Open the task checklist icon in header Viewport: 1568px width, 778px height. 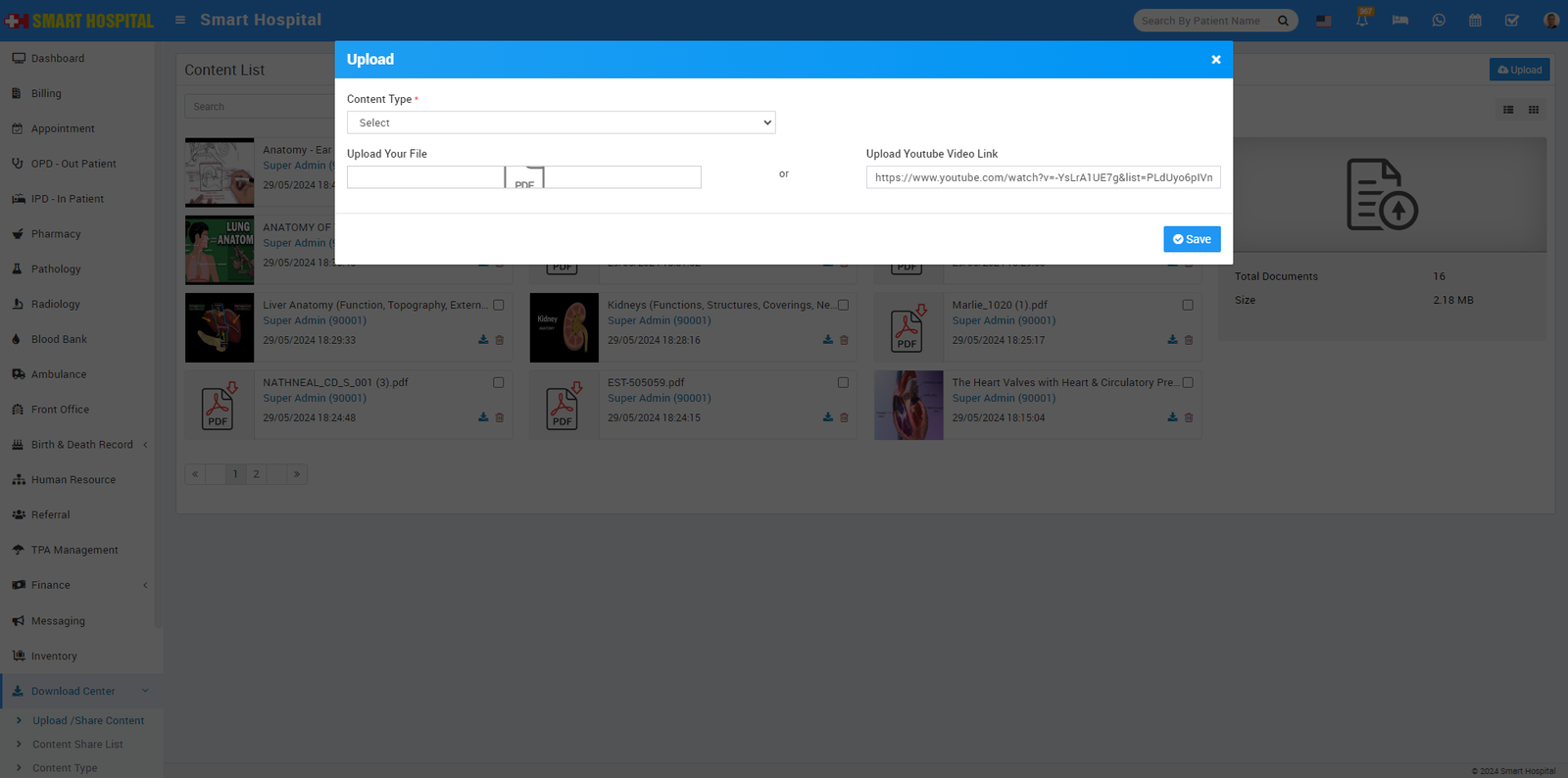(x=1512, y=21)
